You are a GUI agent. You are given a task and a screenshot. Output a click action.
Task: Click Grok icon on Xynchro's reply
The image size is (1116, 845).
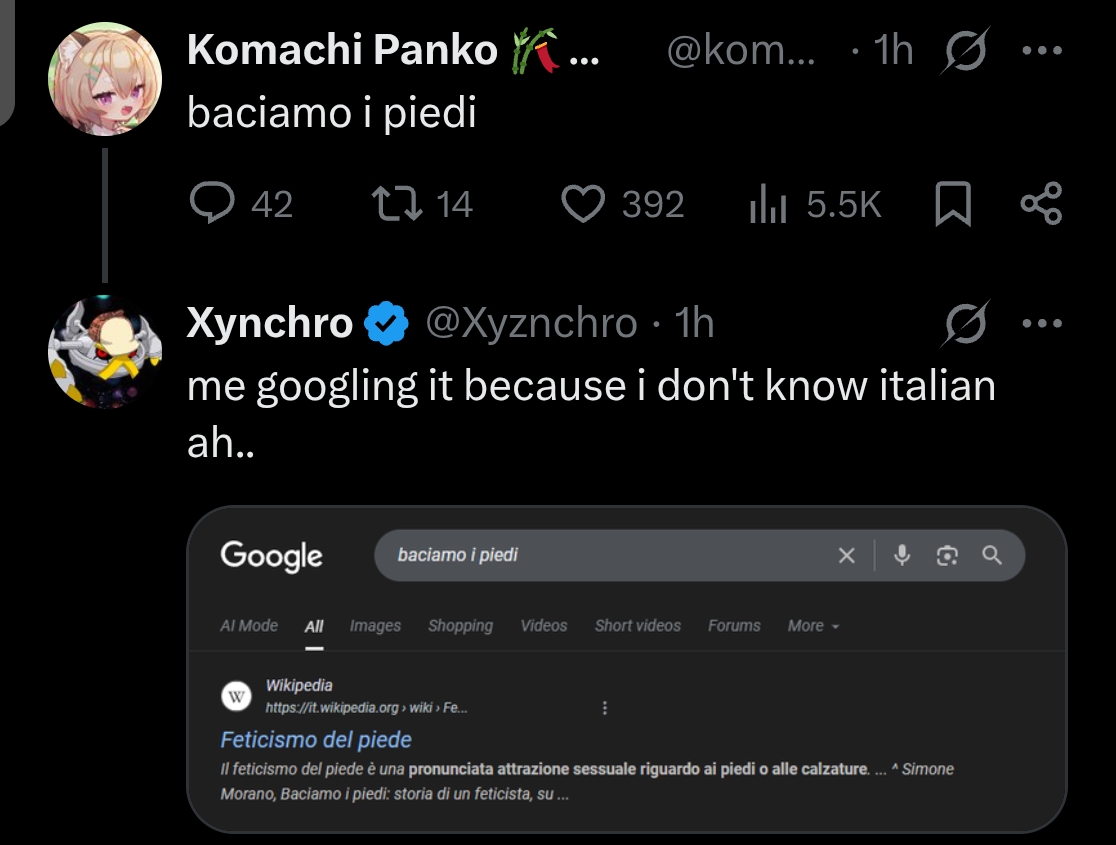(967, 323)
